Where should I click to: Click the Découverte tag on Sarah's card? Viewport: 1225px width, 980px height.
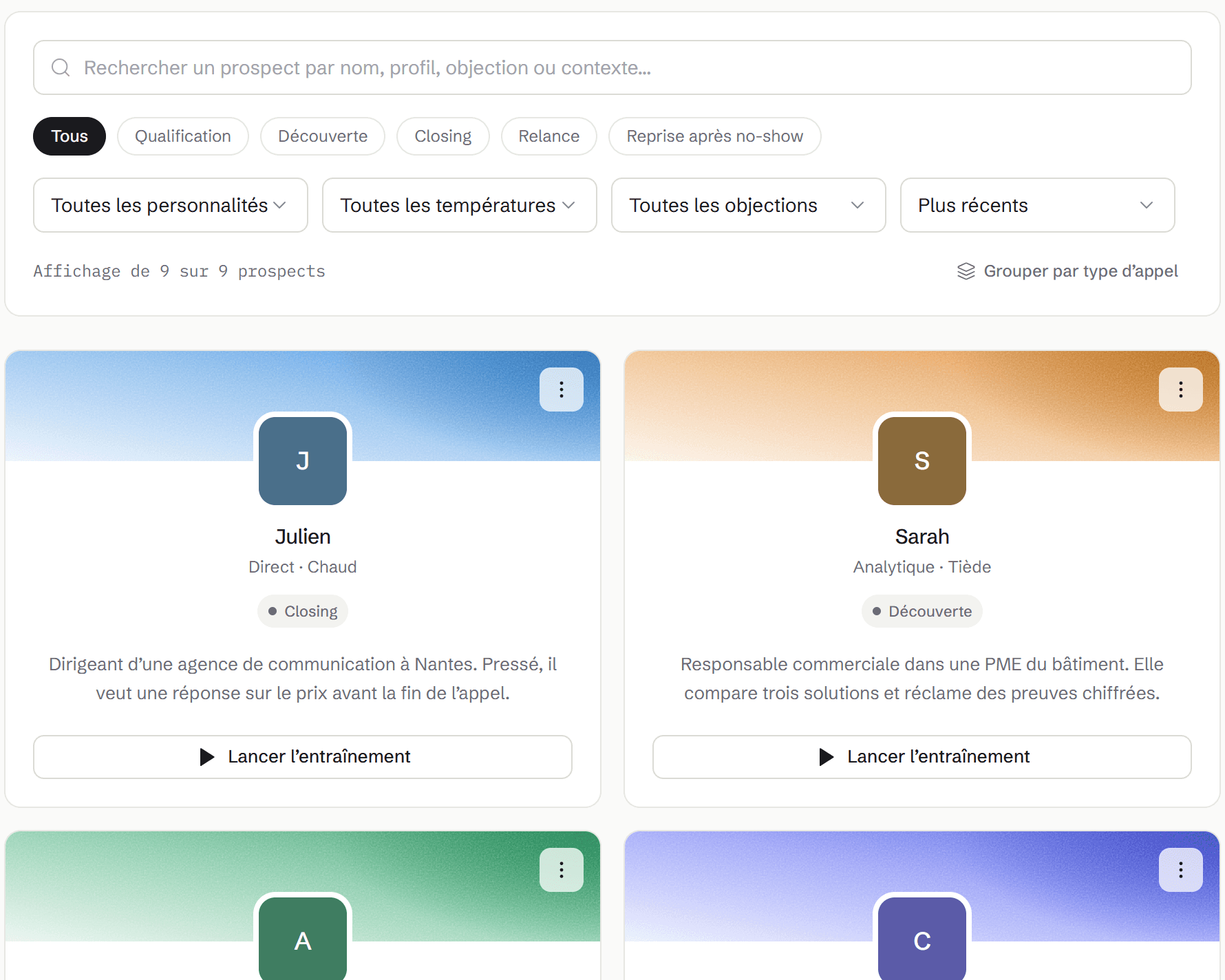pos(922,611)
